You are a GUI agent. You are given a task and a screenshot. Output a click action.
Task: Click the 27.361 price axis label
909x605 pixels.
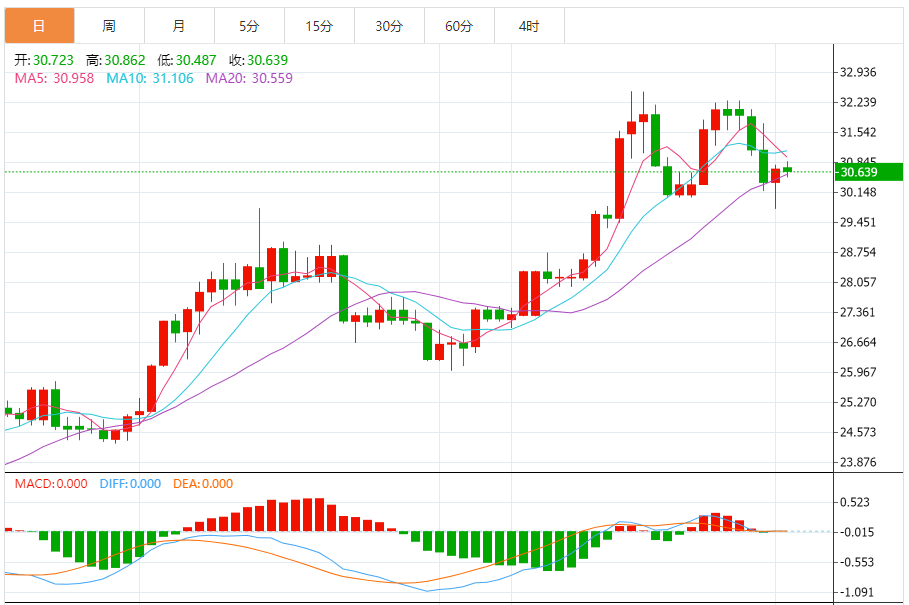858,312
